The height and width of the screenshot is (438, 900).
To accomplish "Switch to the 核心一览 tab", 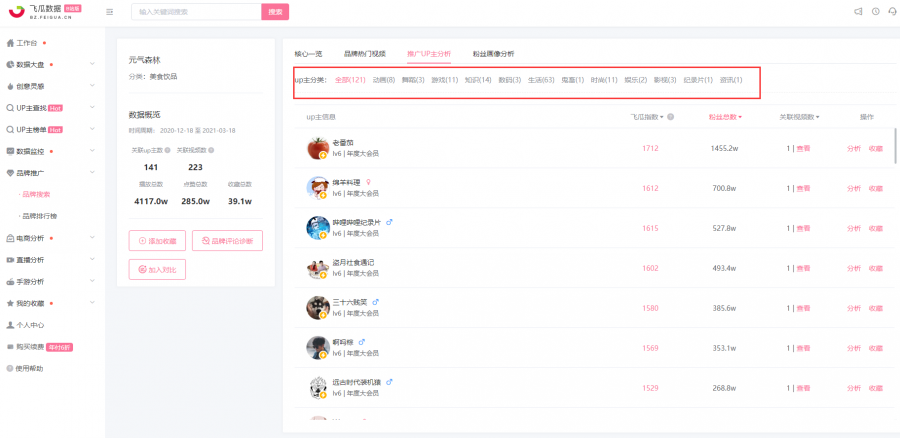I will click(308, 54).
